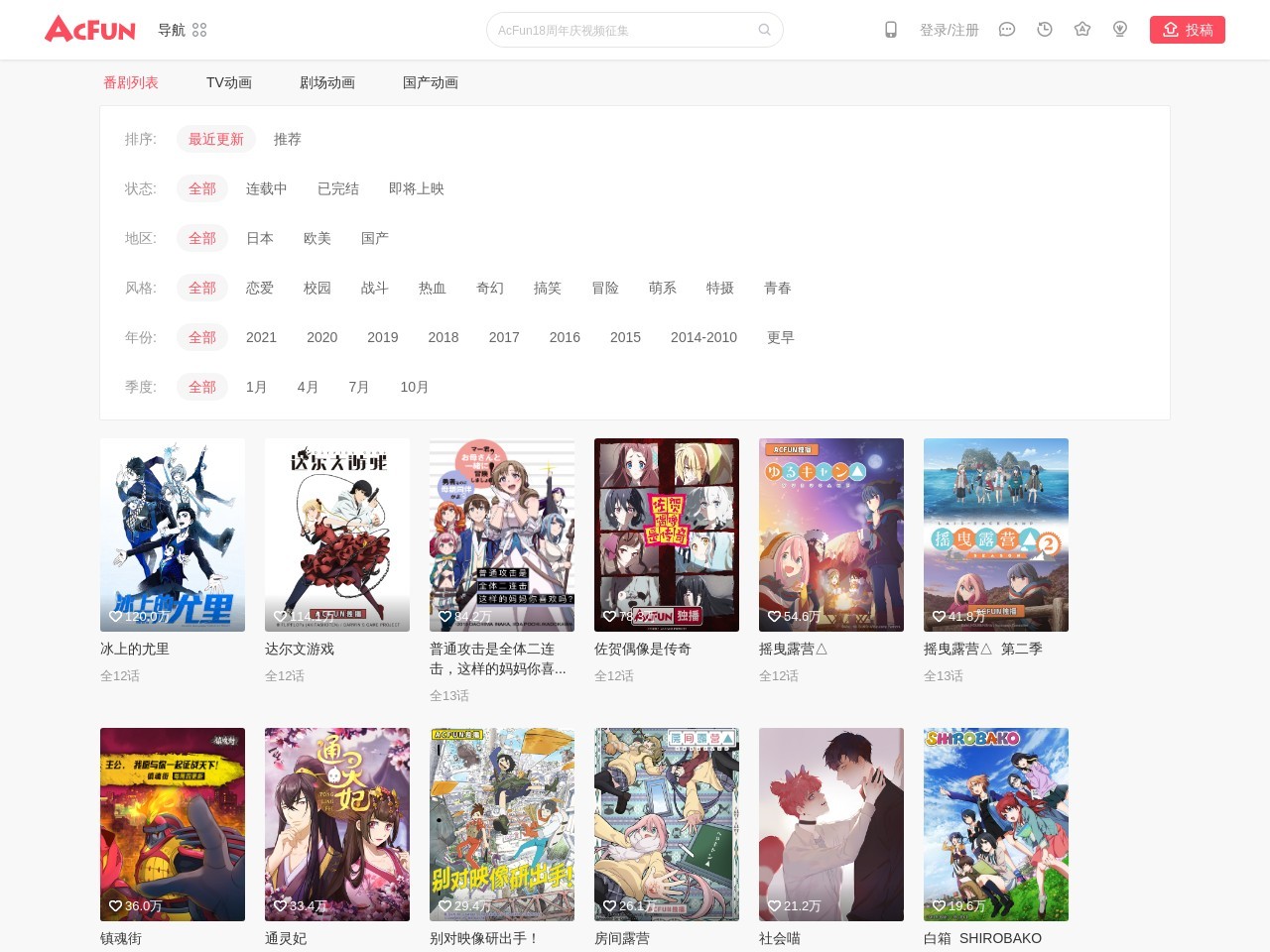The image size is (1270, 952).
Task: Click the 投稿 upload button
Action: tap(1188, 30)
